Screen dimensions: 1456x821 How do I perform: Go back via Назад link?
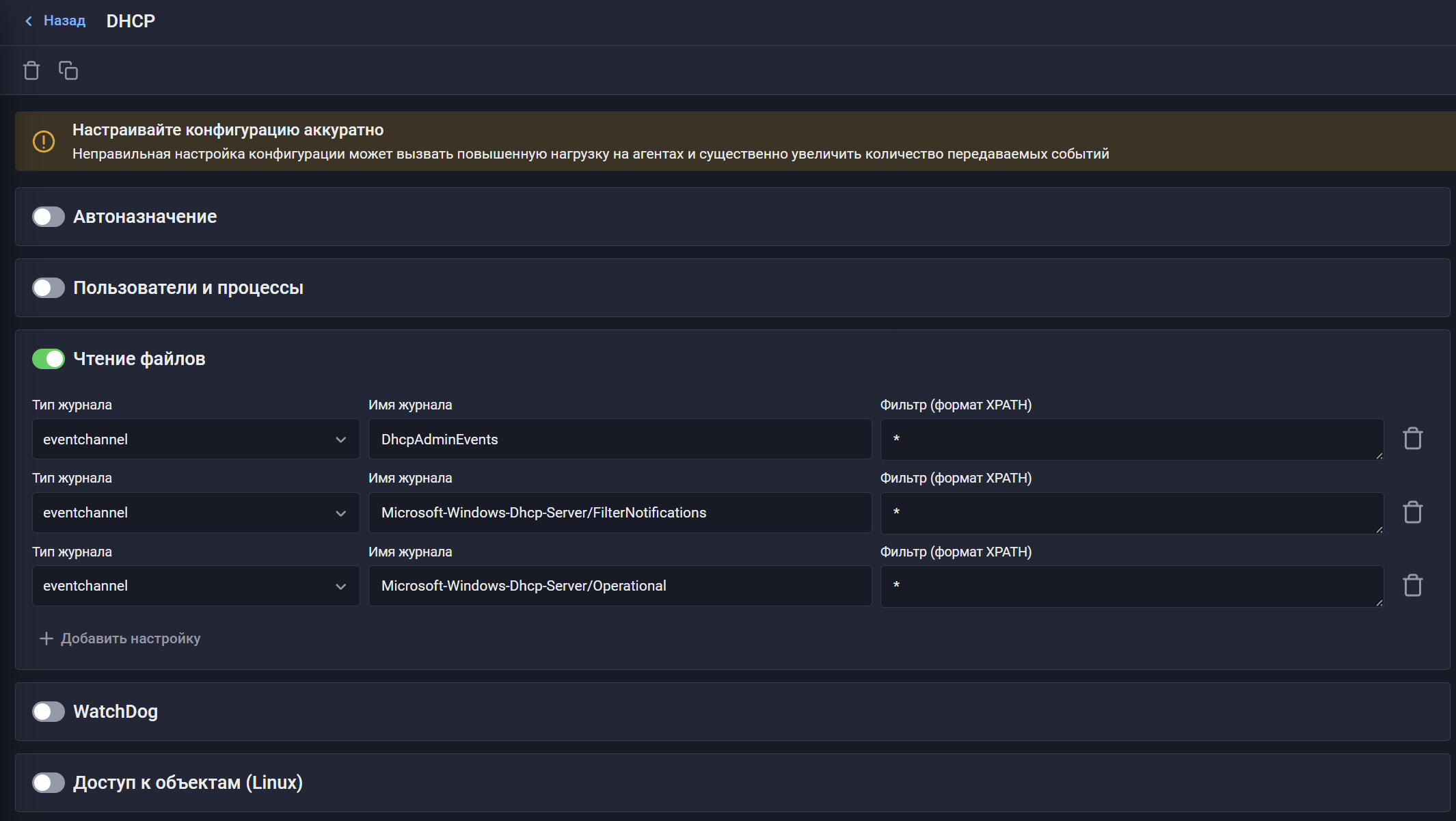tap(64, 21)
